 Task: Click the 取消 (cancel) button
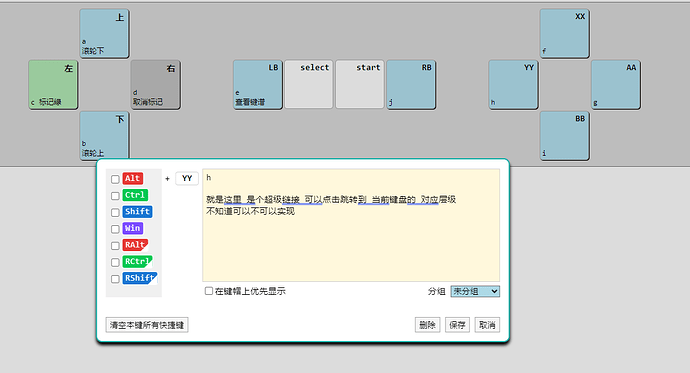(487, 325)
